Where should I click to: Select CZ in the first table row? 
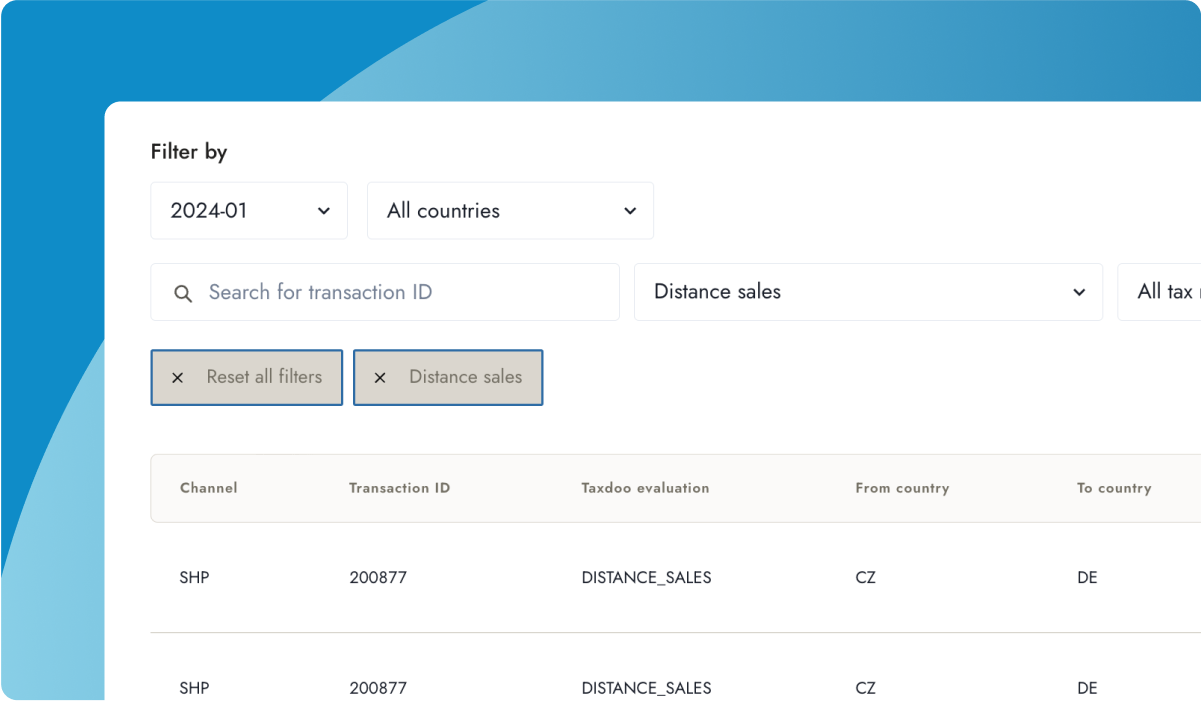point(866,578)
